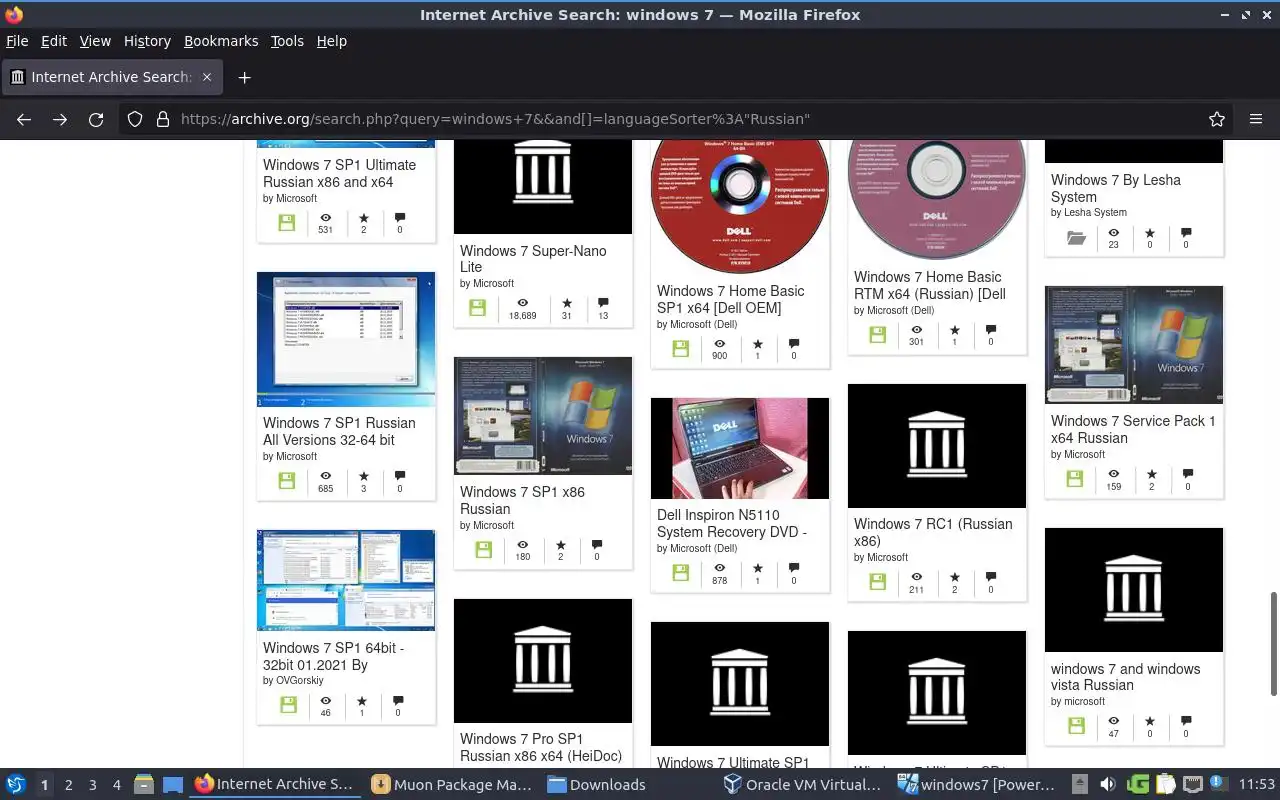The height and width of the screenshot is (800, 1280).
Task: Bookmark this page with the star icon
Action: click(1217, 119)
